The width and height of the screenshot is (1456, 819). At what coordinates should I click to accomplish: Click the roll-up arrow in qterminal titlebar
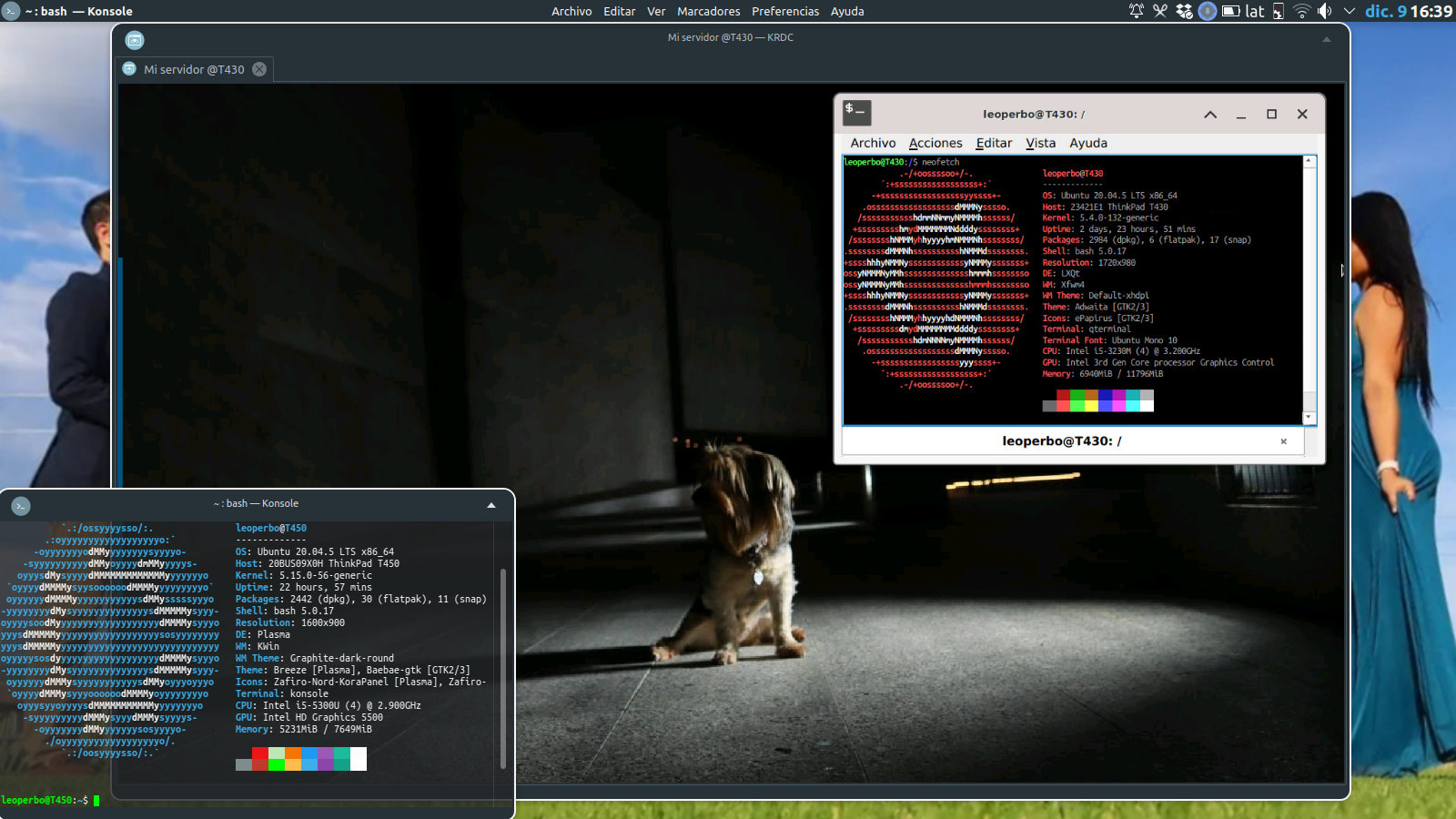pos(1210,114)
